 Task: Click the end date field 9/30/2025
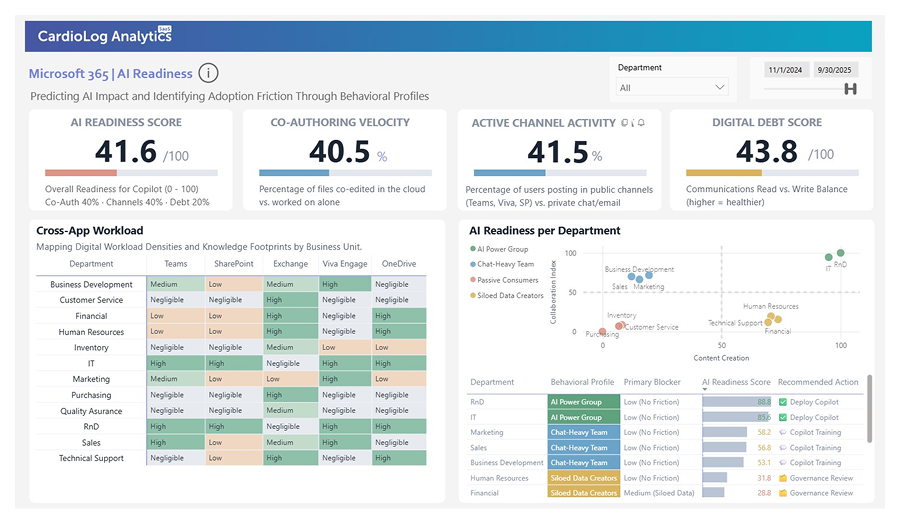coord(835,70)
